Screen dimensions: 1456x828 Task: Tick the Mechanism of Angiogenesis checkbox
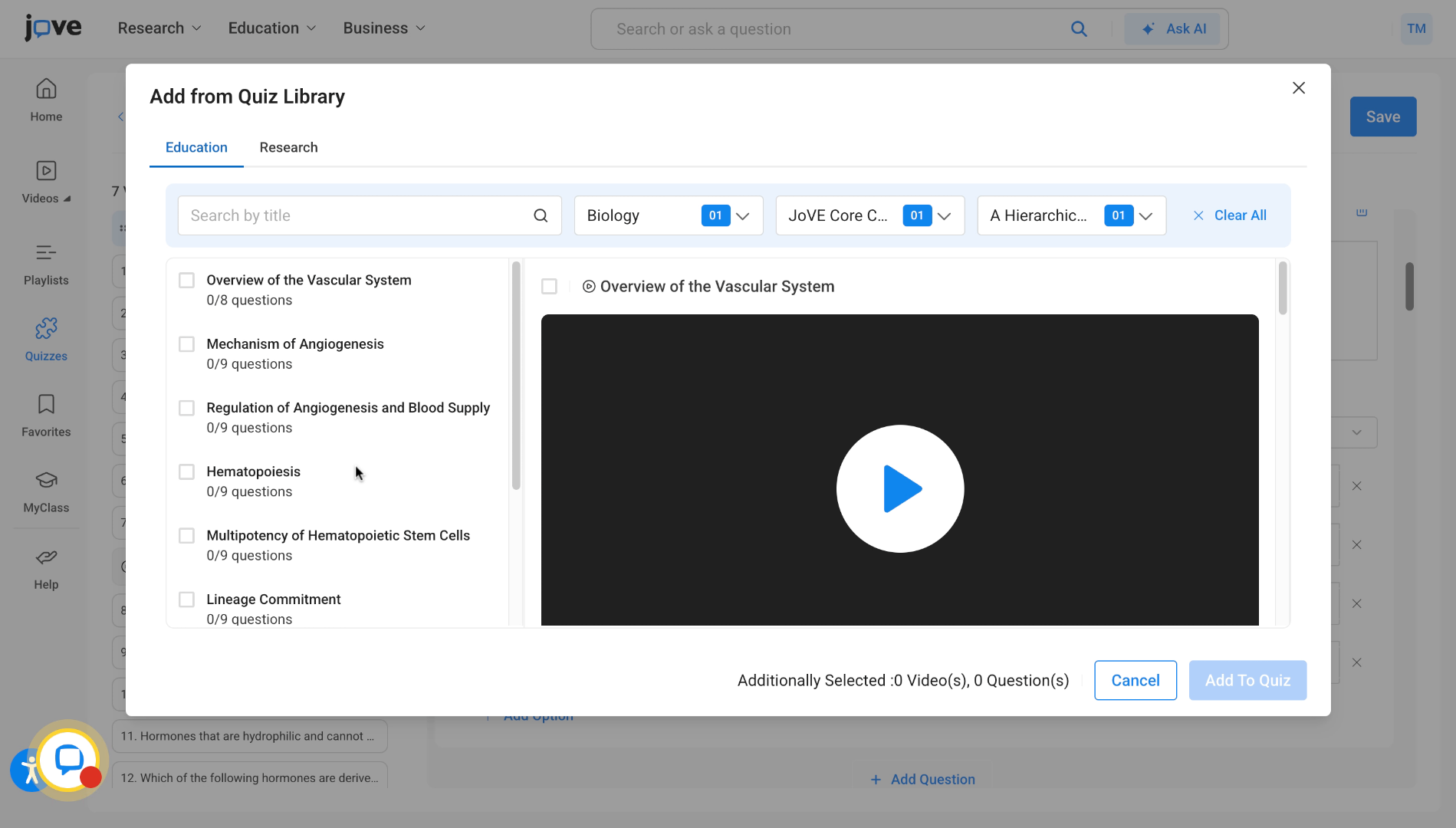point(186,344)
